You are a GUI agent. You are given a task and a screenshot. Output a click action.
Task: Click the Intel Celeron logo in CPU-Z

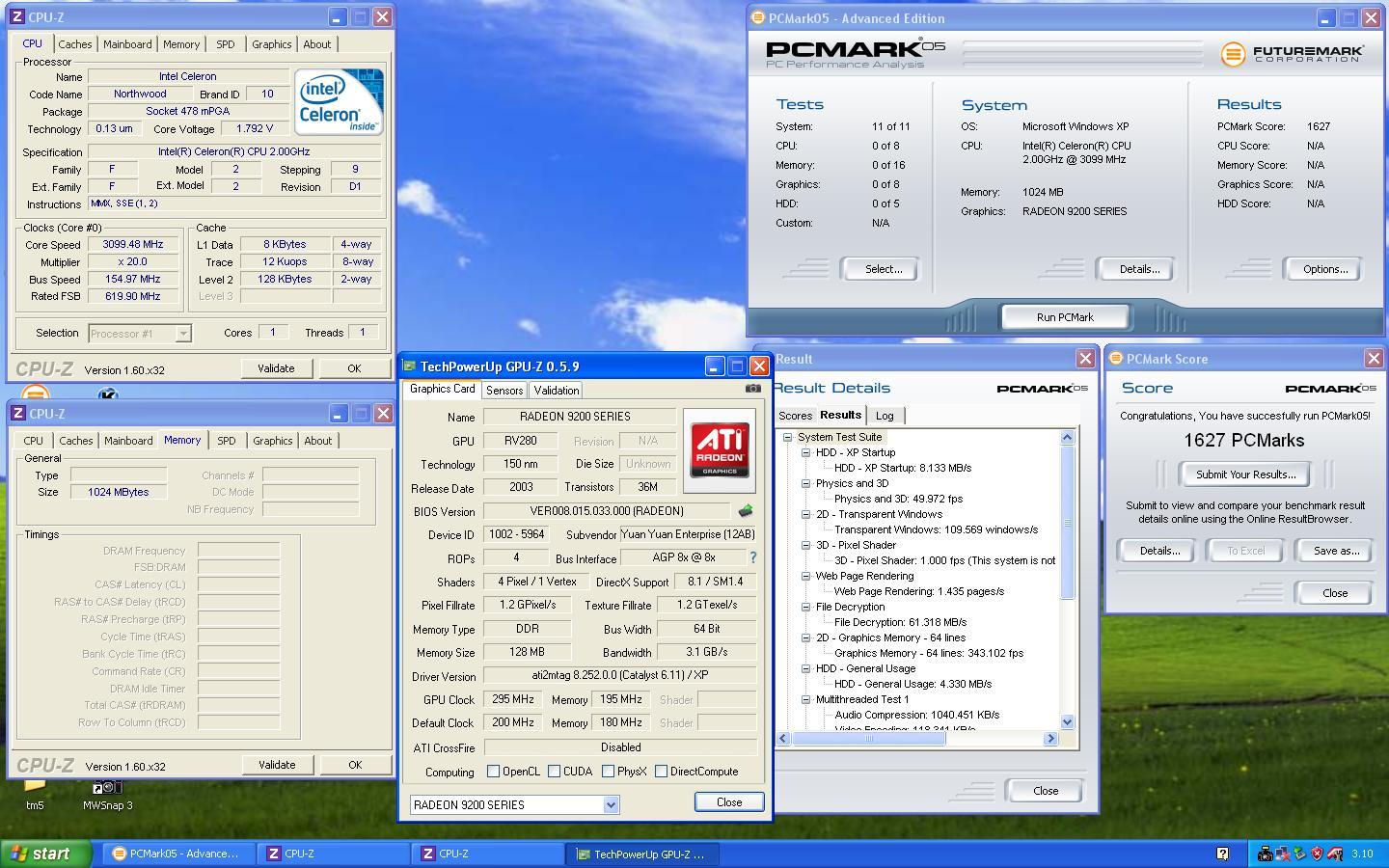(x=339, y=102)
